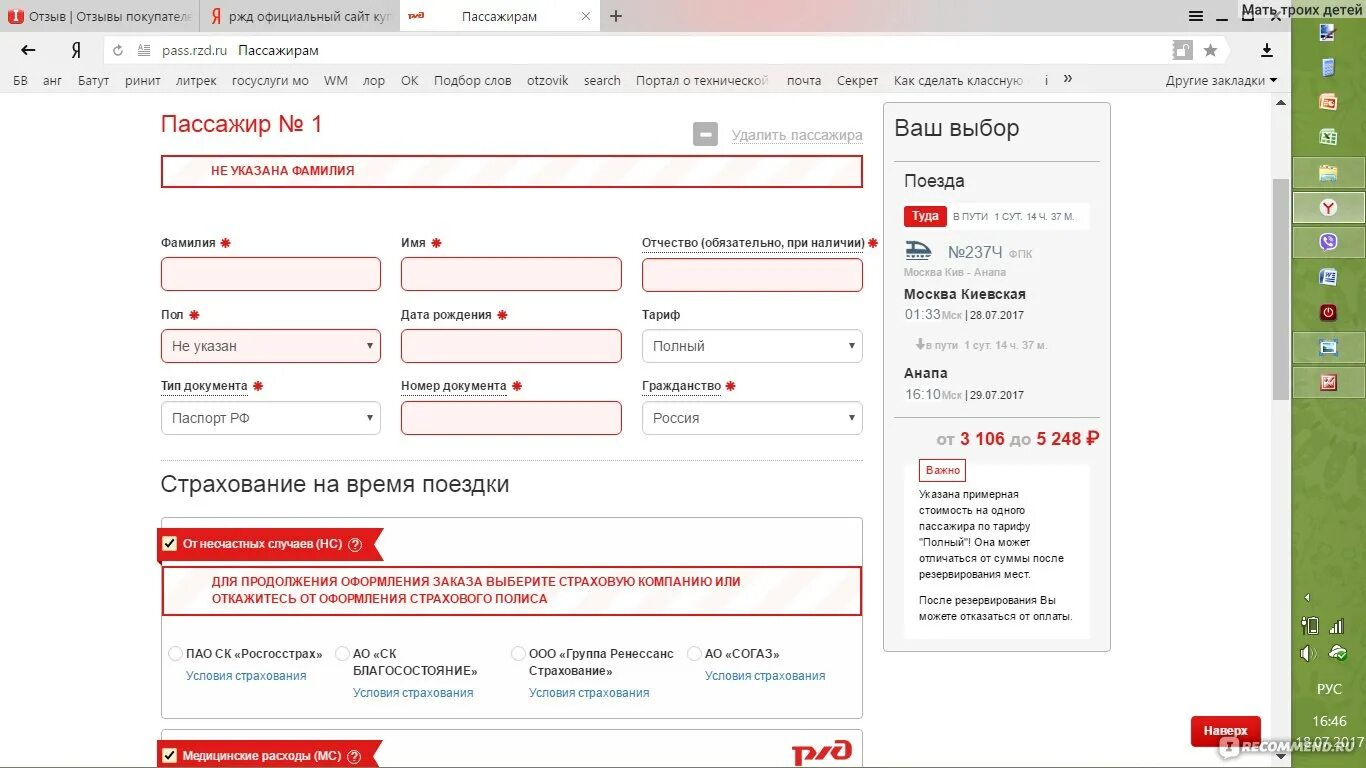Close the Пассажирам tab
This screenshot has height=768, width=1366.
pos(586,16)
